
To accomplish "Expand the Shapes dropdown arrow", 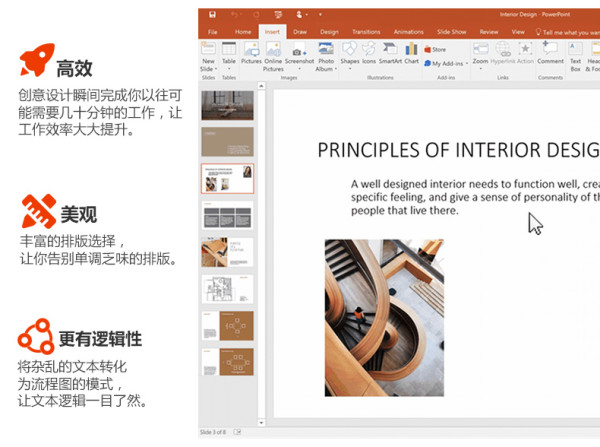I will point(350,69).
